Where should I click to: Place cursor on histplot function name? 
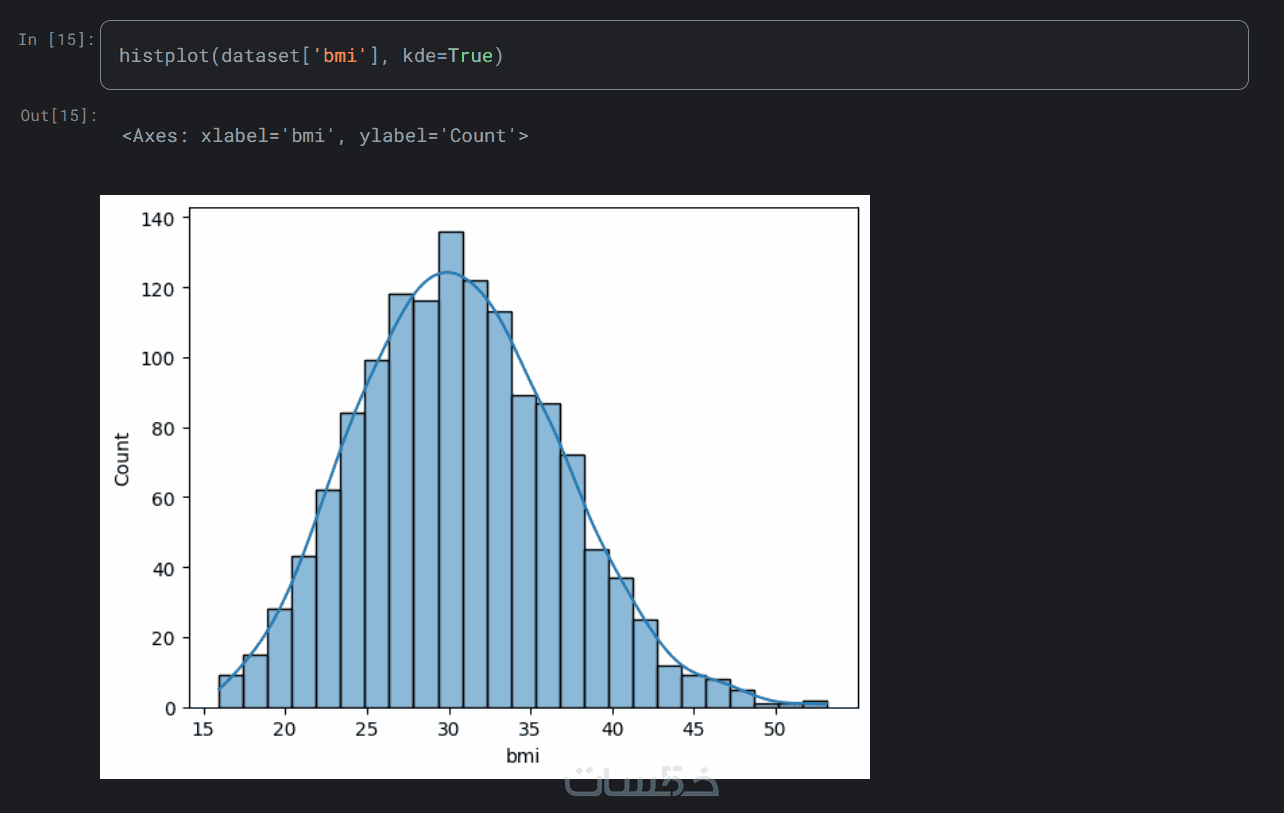point(164,56)
